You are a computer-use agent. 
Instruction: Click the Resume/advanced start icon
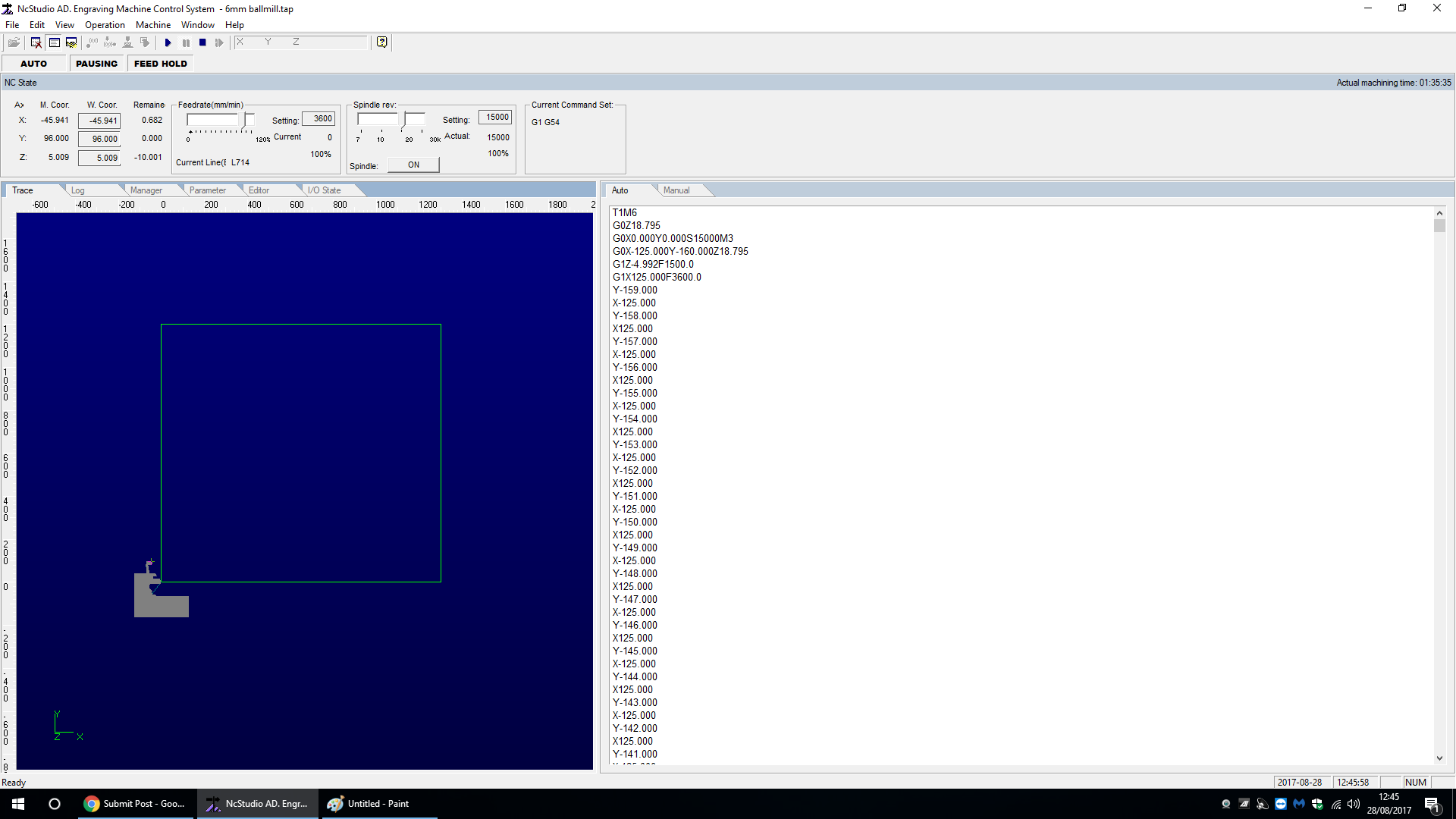click(x=219, y=42)
